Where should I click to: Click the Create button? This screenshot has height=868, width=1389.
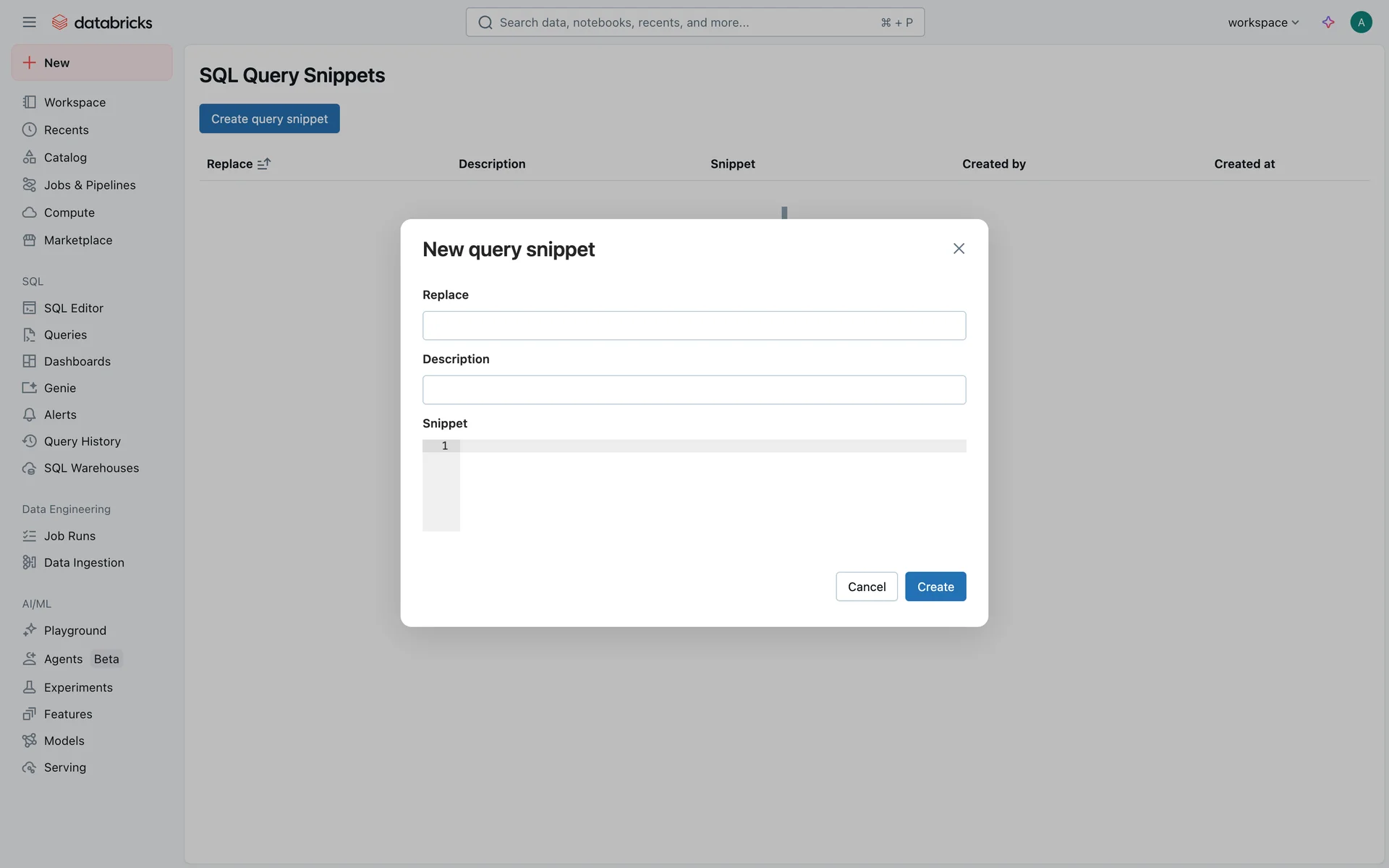click(935, 587)
